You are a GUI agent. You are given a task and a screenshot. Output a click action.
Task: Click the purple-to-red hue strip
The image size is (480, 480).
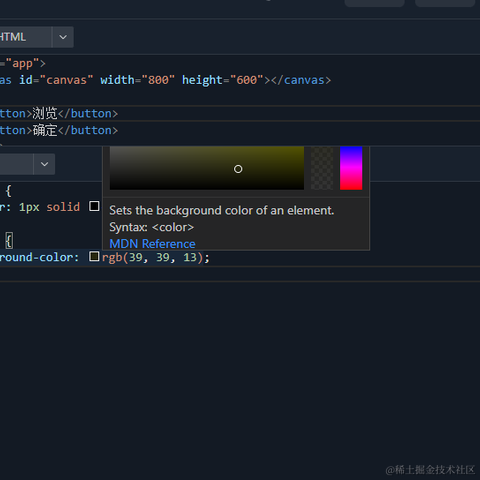coord(351,168)
